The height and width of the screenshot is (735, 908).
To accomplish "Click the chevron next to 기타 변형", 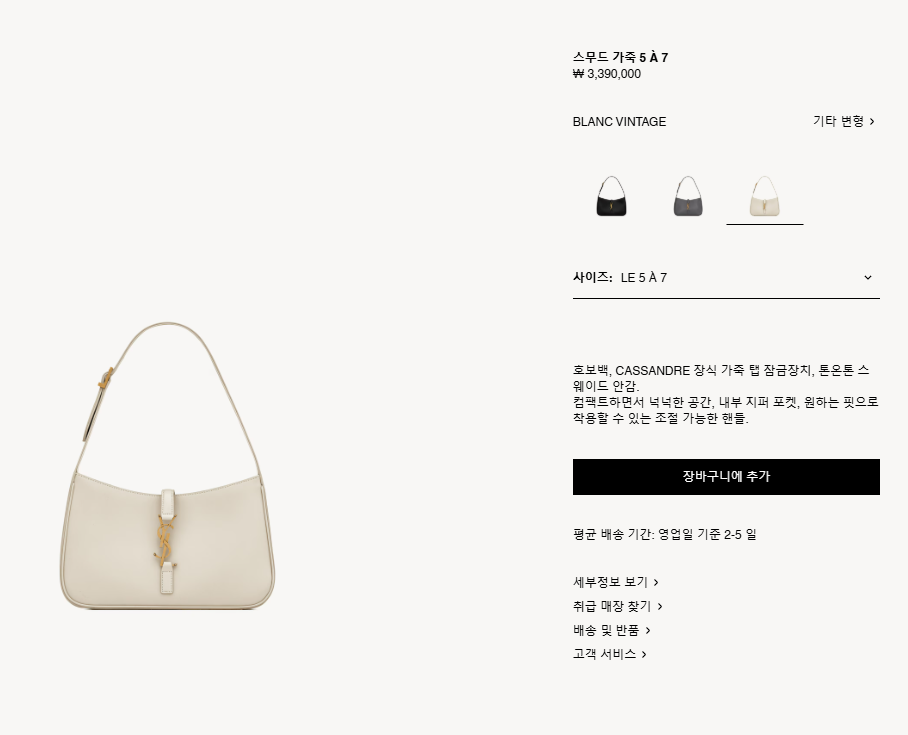I will [872, 122].
